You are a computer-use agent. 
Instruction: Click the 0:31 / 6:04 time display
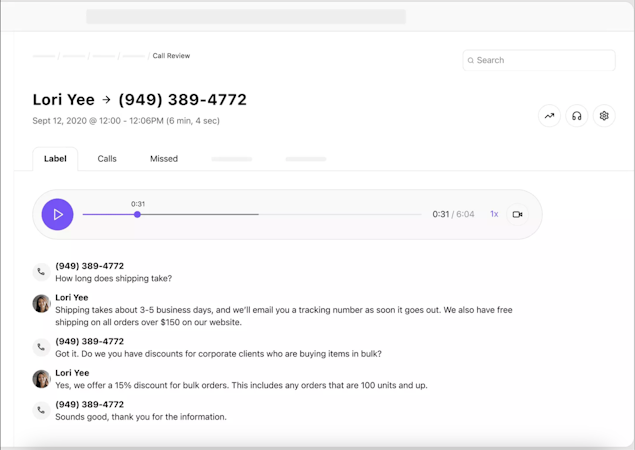tap(453, 214)
